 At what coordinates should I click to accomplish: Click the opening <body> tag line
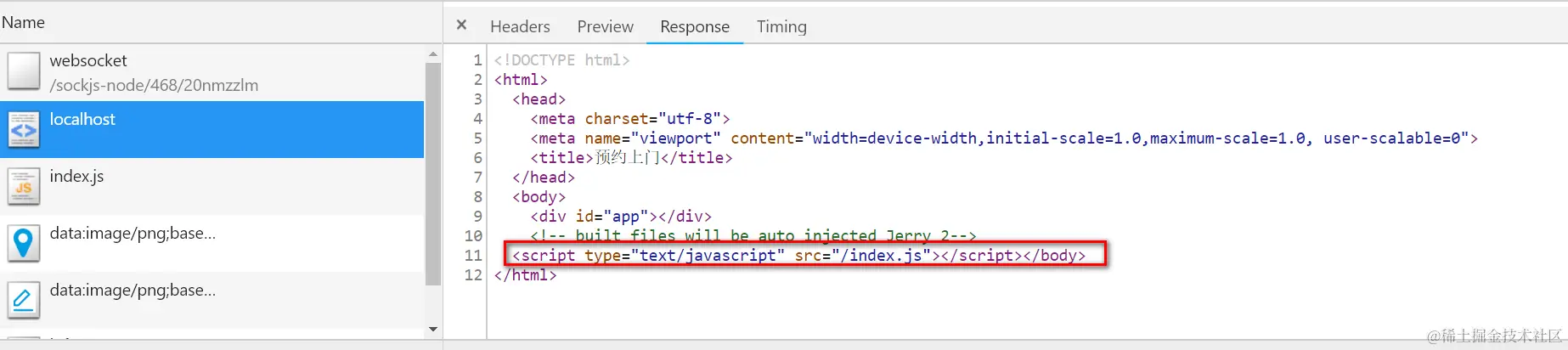(539, 197)
